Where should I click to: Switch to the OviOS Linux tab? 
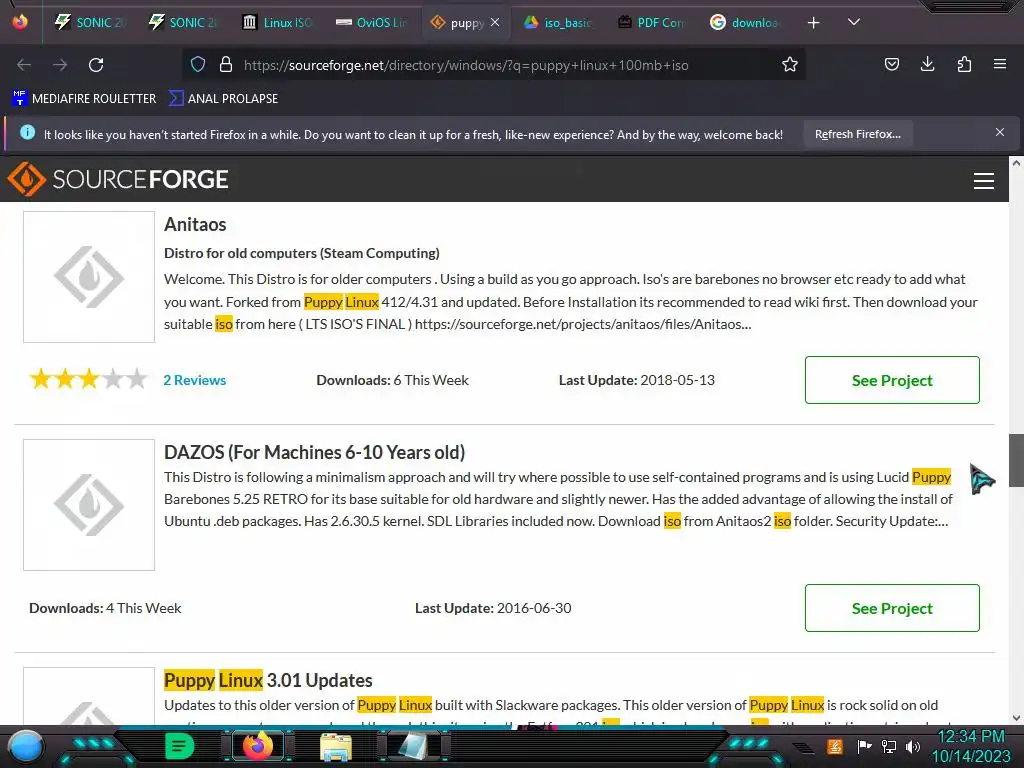pos(370,23)
